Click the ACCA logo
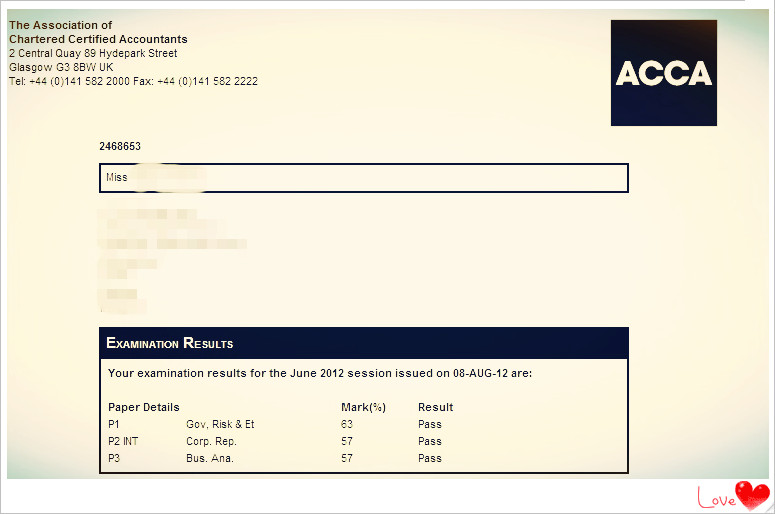This screenshot has width=775, height=514. (x=663, y=73)
